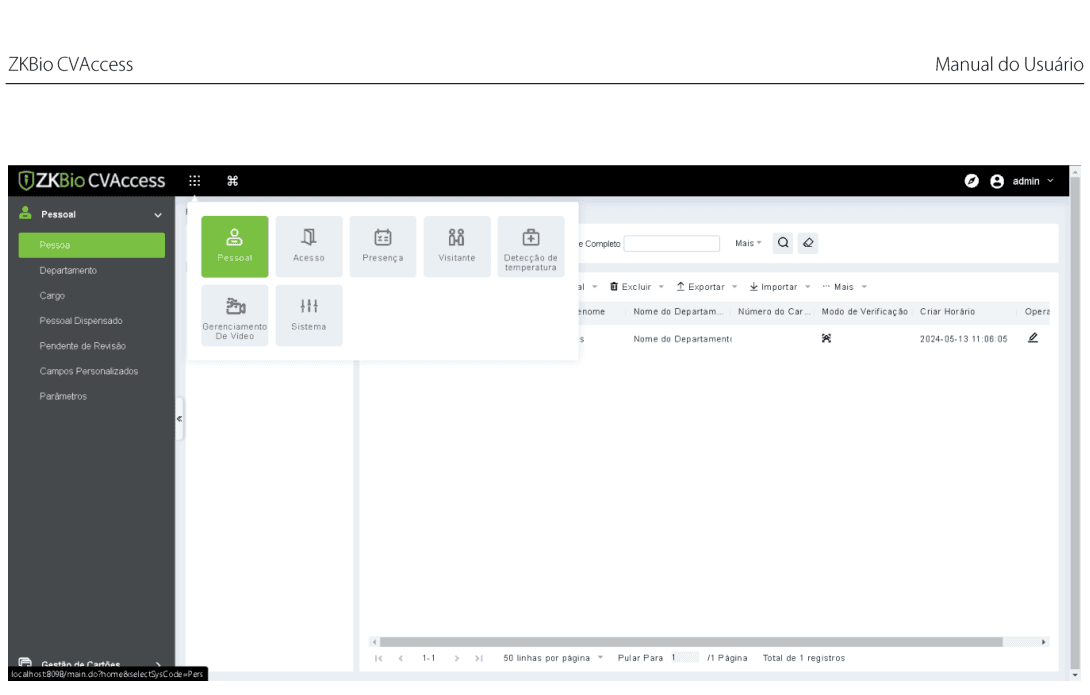Viewport: 1090px width, 695px height.
Task: Open the Importar dropdown
Action: 779,287
